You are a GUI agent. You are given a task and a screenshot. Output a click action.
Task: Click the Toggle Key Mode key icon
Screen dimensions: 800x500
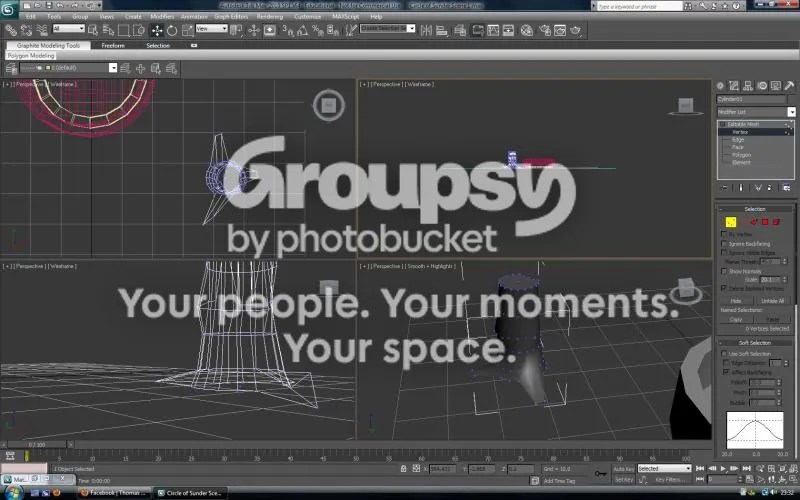tap(601, 474)
